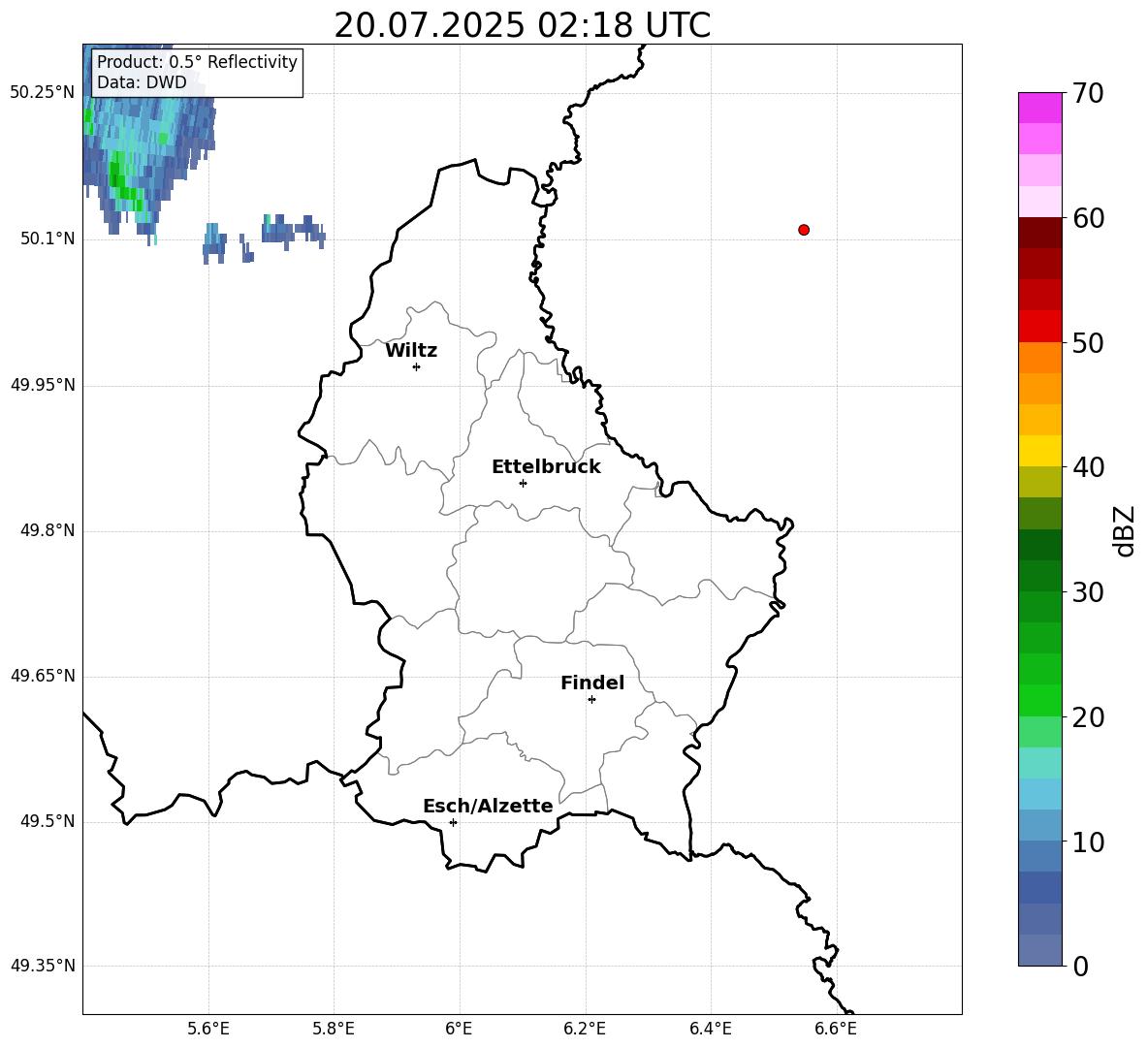This screenshot has height=1048, width=1148.
Task: Click the Findel station cross marker
Action: coord(591,700)
